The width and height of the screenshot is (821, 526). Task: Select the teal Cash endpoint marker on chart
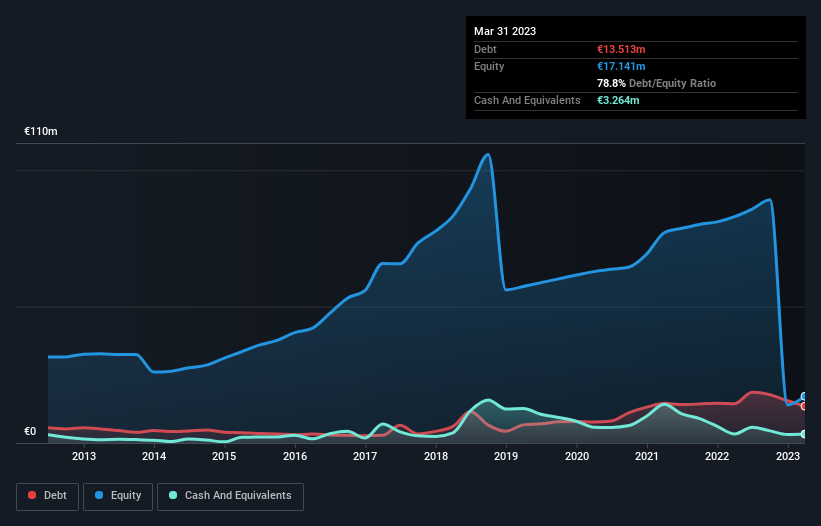click(804, 434)
